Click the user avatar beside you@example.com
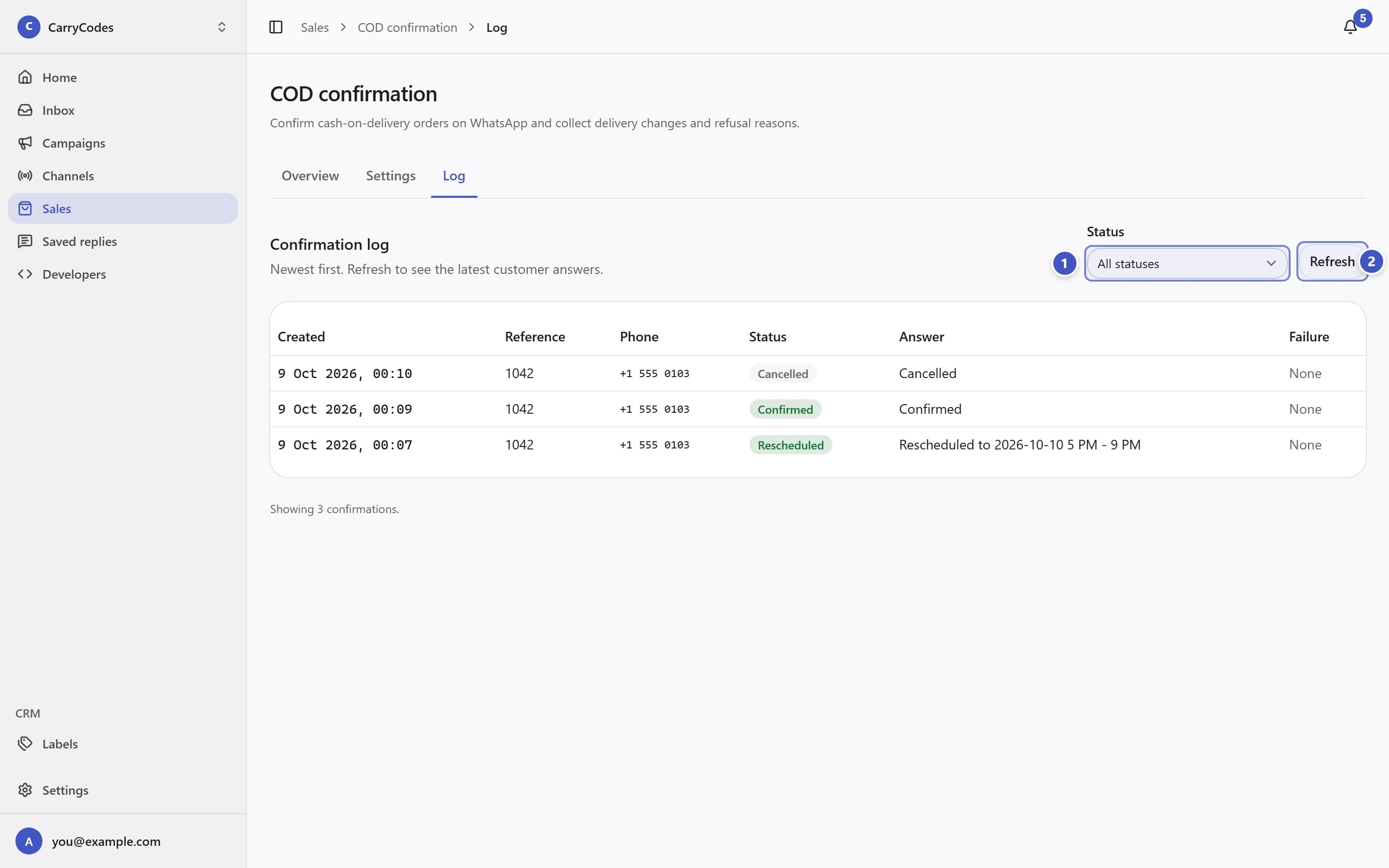This screenshot has width=1389, height=868. pos(29,841)
